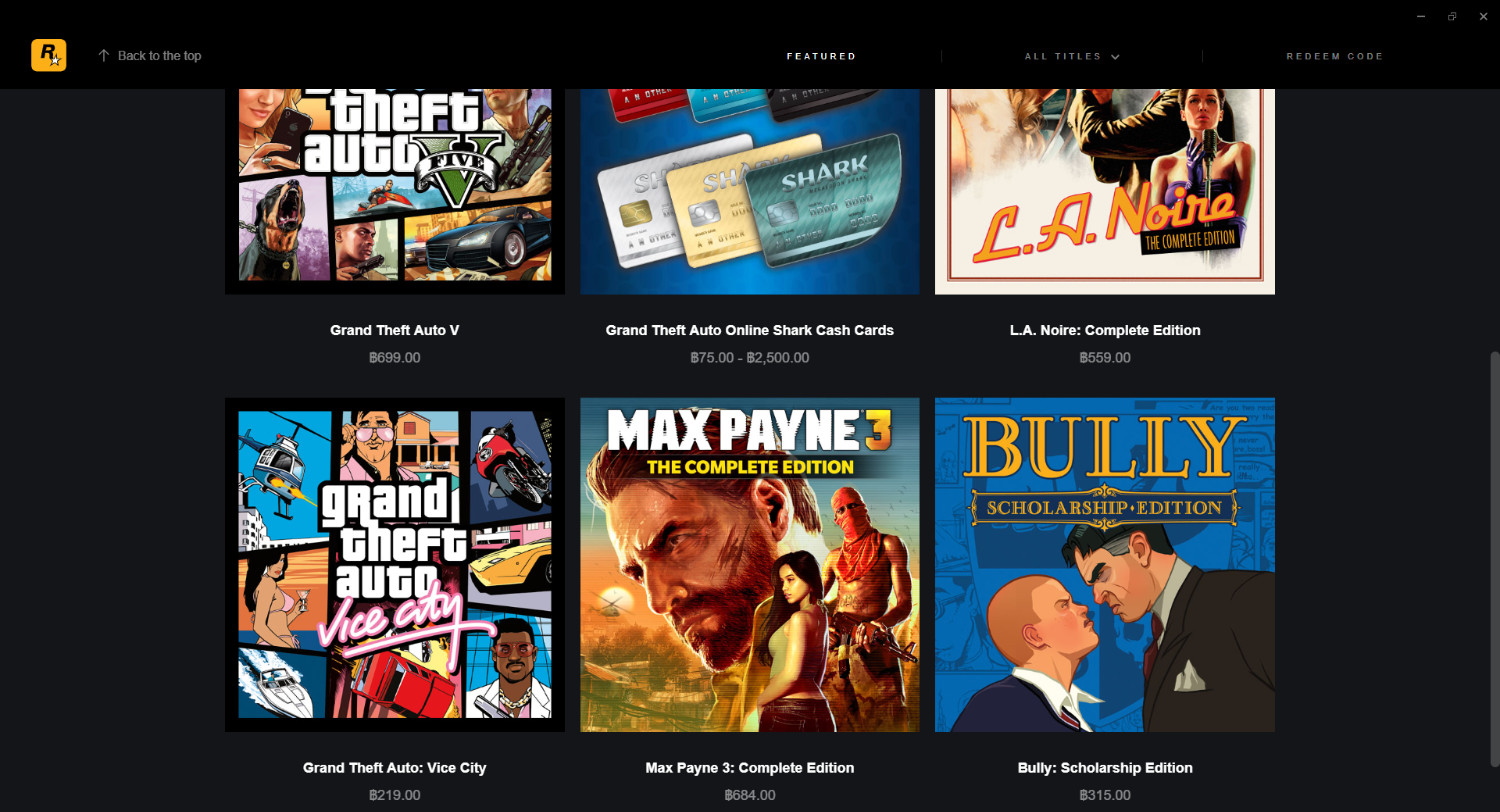Open the Redeem Code page
This screenshot has width=1500, height=812.
point(1335,56)
